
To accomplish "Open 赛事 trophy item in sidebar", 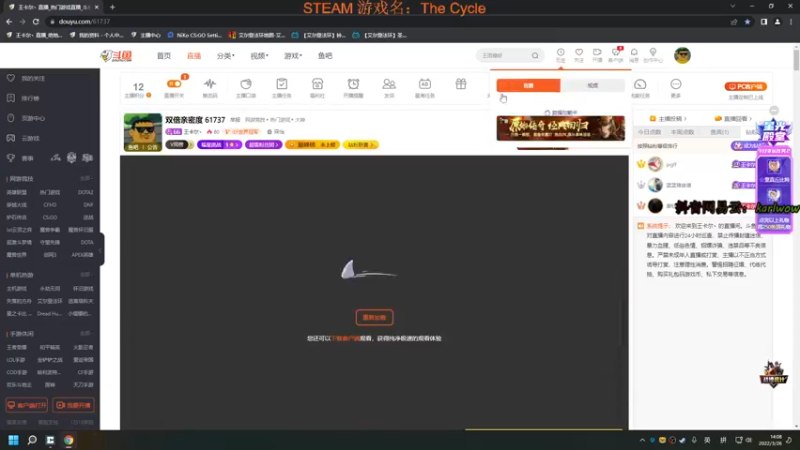I will coord(27,158).
